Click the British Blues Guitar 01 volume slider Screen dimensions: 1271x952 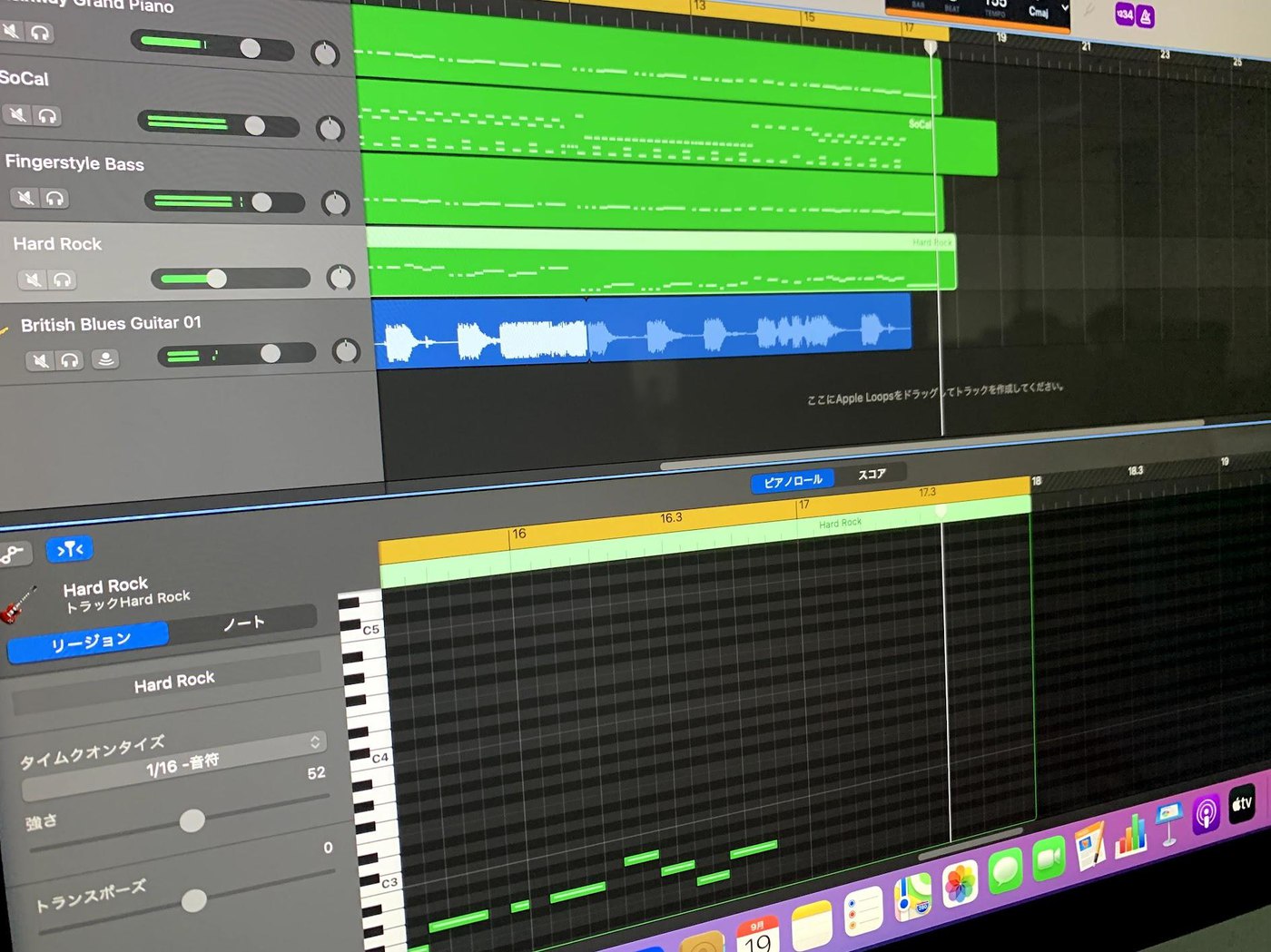coord(236,354)
